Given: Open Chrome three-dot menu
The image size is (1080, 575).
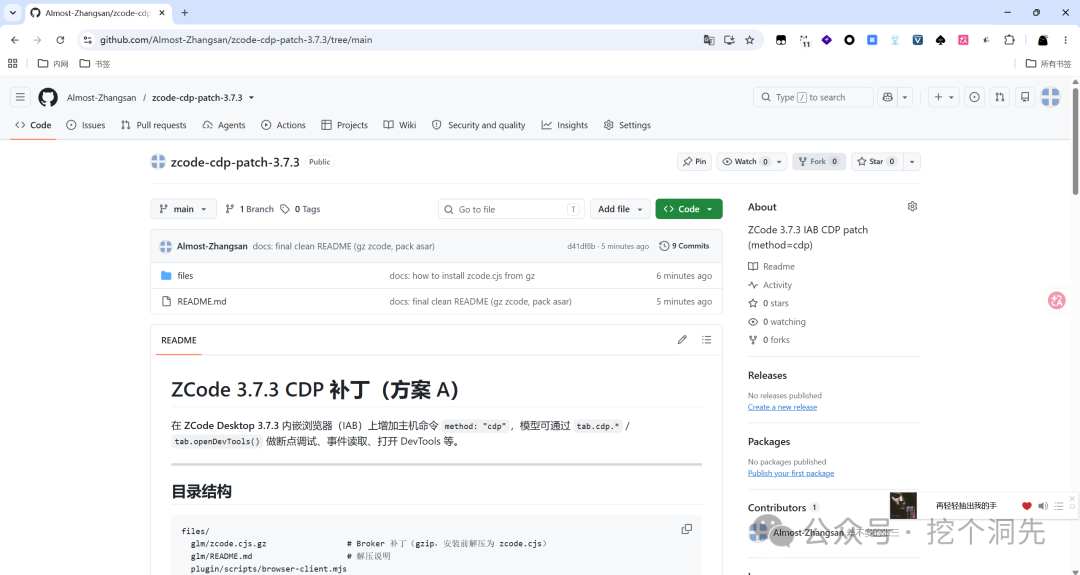Looking at the screenshot, I should pyautogui.click(x=1066, y=40).
